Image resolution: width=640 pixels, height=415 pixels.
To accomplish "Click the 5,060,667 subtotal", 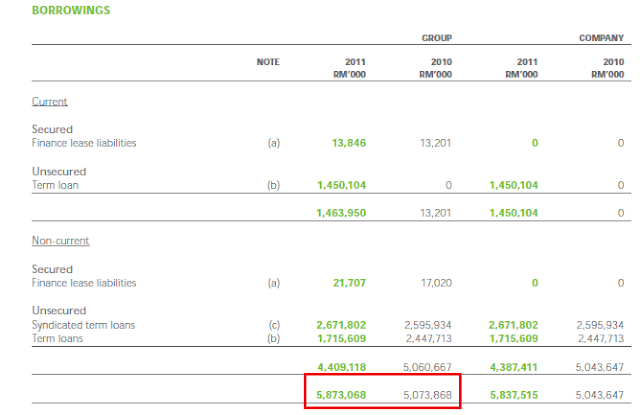I will tap(428, 367).
